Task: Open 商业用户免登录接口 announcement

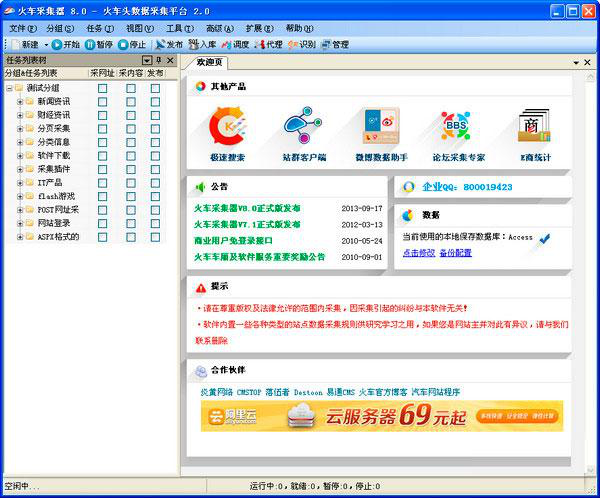Action: (233, 241)
